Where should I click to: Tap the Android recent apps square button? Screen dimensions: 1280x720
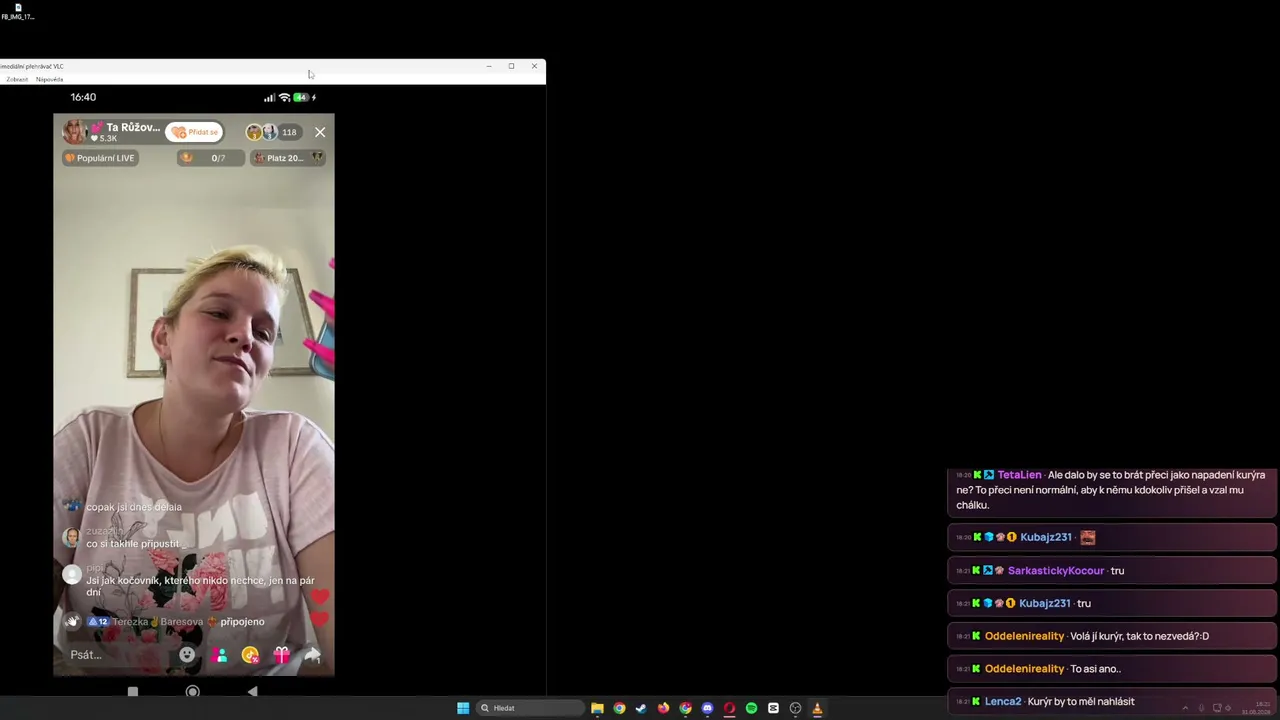tap(132, 691)
